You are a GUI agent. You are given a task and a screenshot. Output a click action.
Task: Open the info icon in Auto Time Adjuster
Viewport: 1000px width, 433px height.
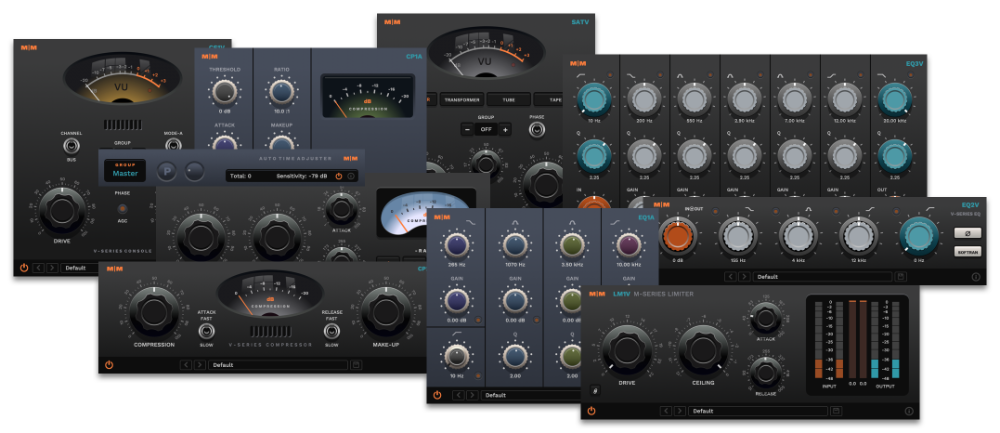351,175
